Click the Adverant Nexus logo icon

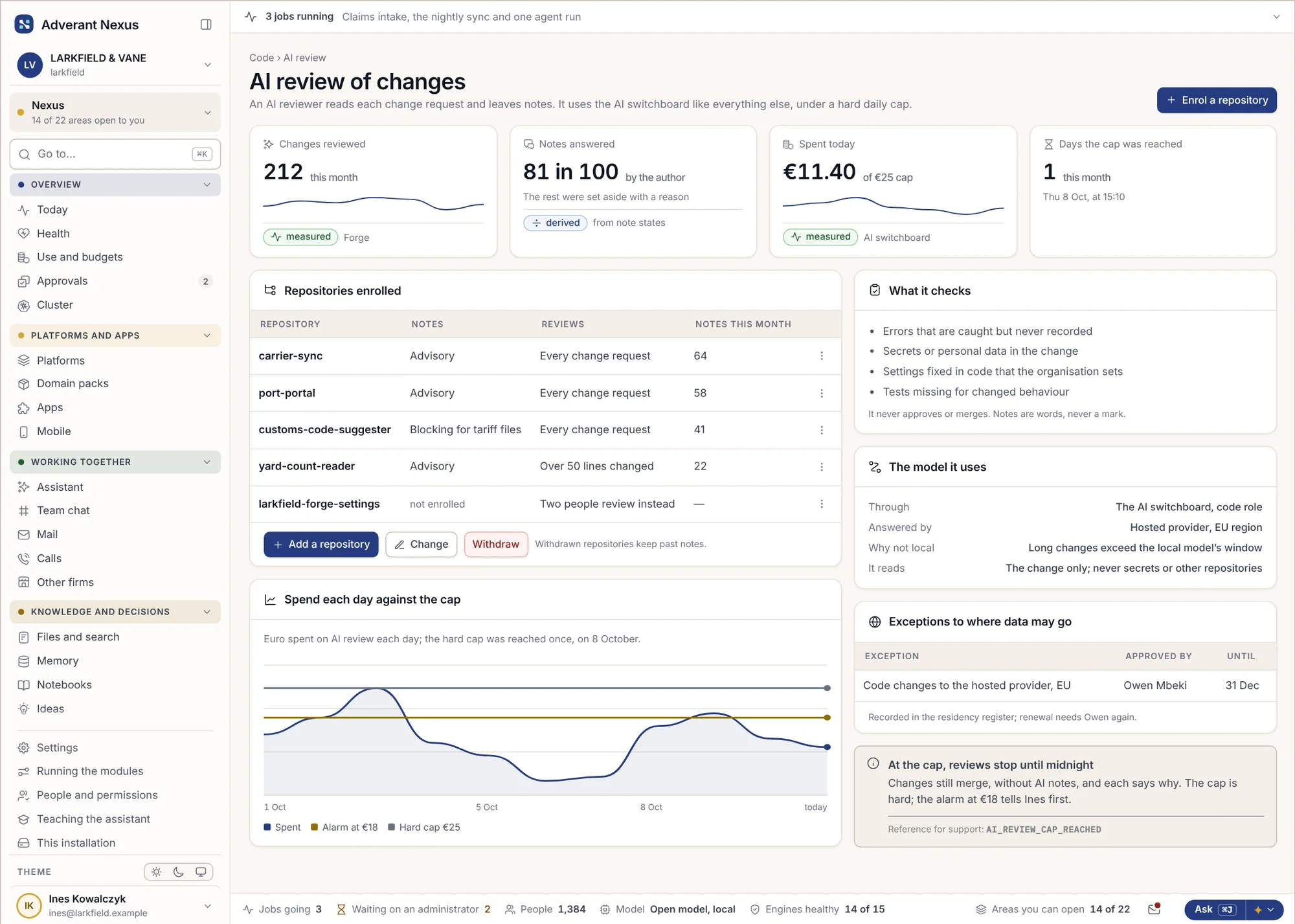pos(24,25)
